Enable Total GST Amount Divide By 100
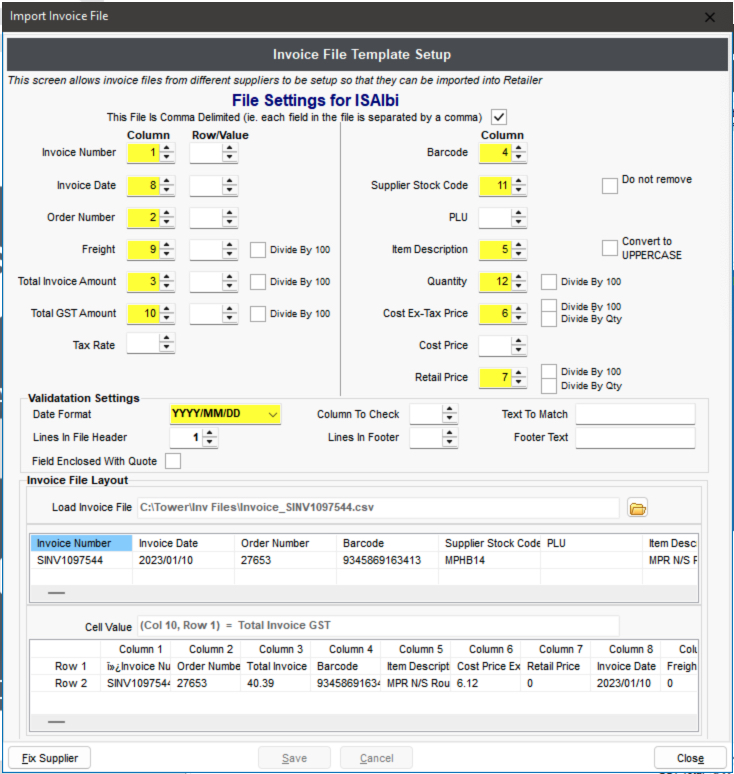Viewport: 734px width, 774px height. pos(258,314)
